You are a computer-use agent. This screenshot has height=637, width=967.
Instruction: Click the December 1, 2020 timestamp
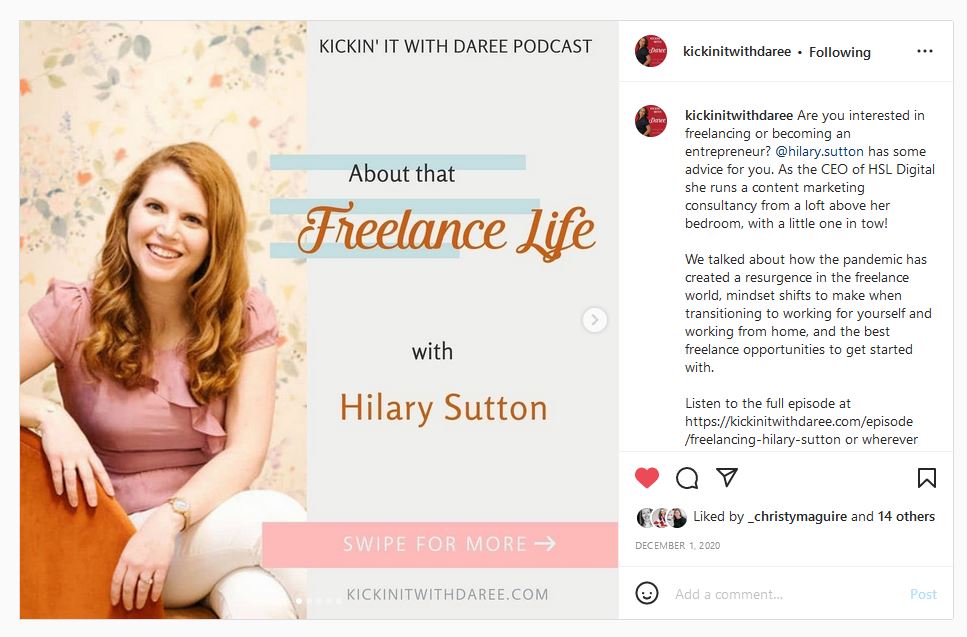(x=677, y=545)
